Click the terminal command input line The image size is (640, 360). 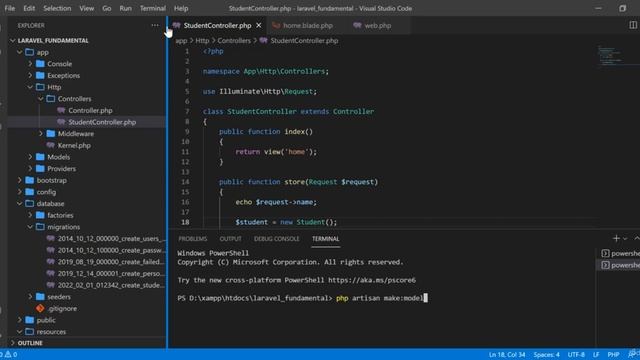coord(302,298)
